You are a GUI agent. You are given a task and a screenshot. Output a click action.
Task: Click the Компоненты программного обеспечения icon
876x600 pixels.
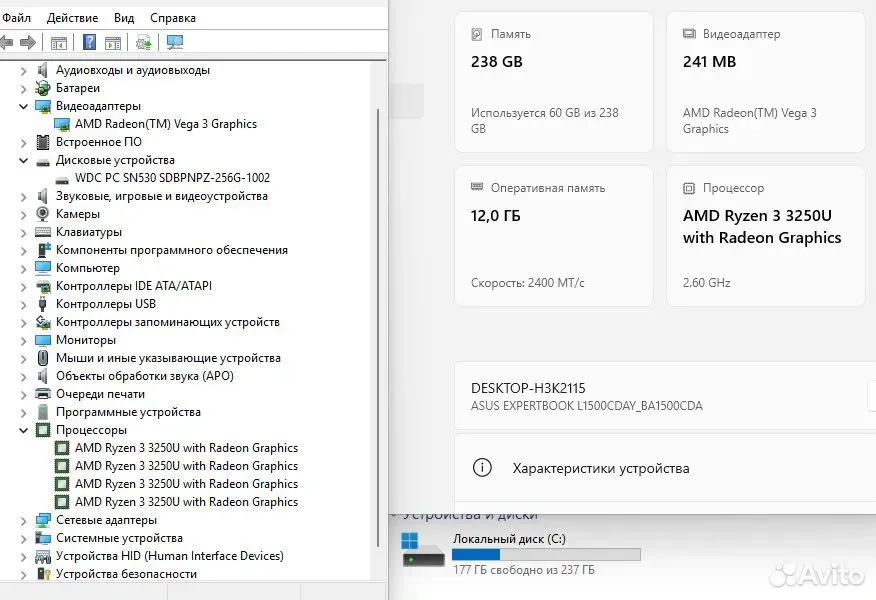tap(43, 250)
